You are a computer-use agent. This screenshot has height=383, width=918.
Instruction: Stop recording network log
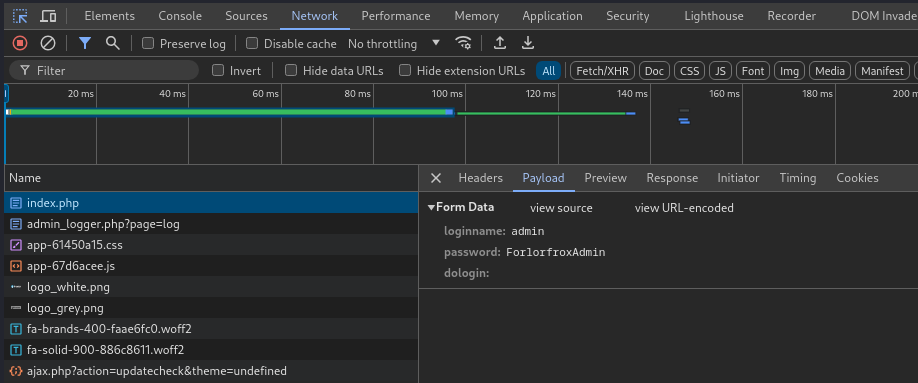(x=20, y=43)
